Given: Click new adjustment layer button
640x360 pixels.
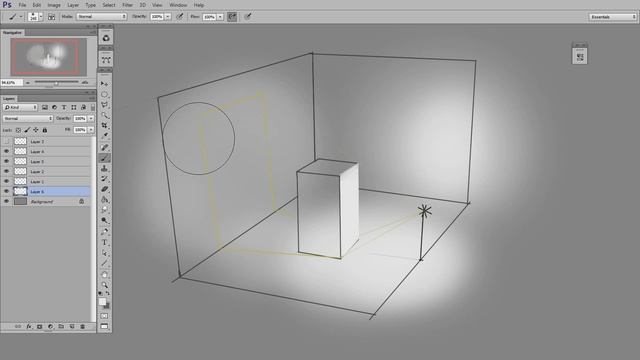Looking at the screenshot, I should (51, 327).
